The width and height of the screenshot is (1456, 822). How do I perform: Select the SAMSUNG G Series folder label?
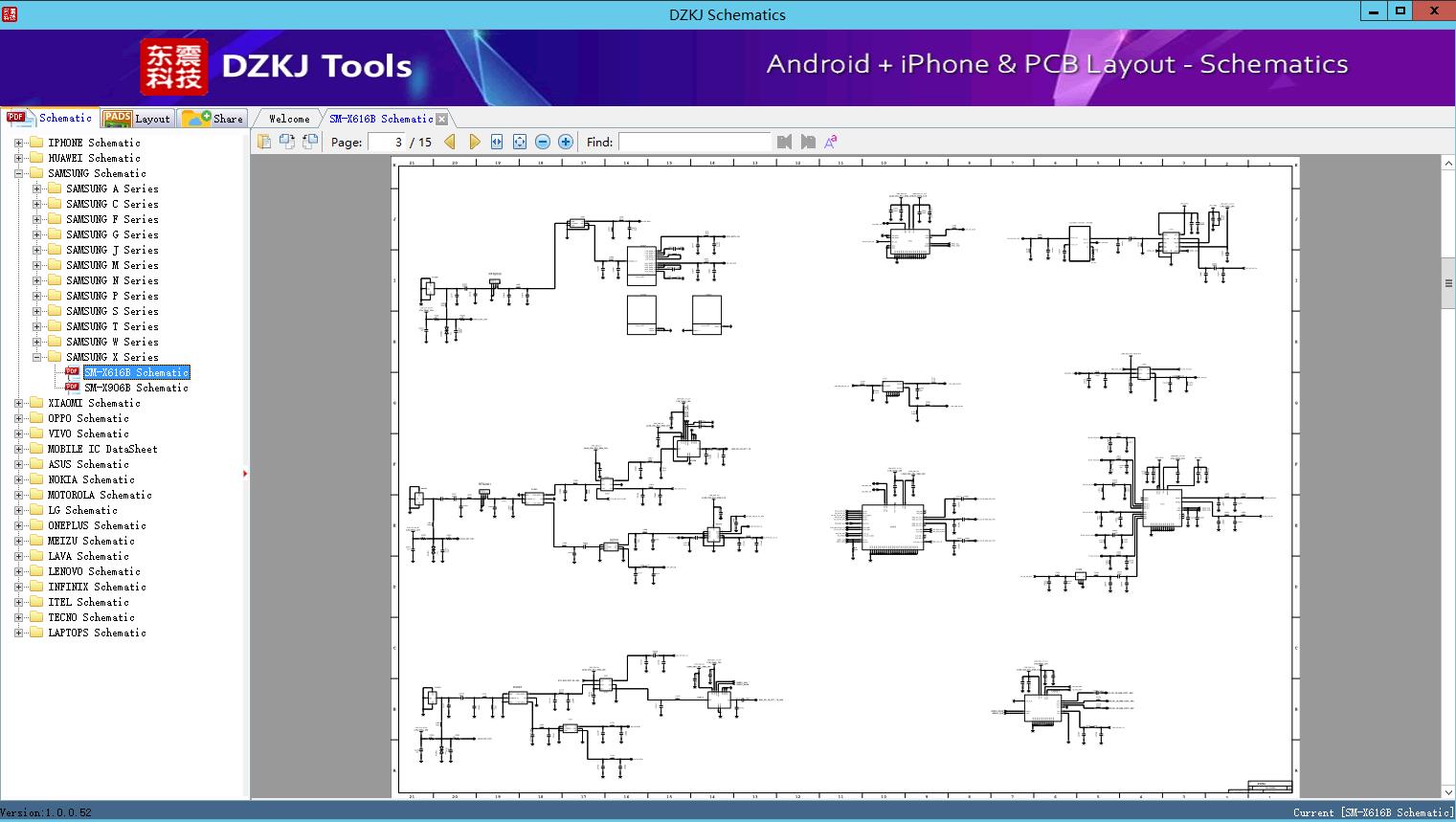click(x=112, y=234)
